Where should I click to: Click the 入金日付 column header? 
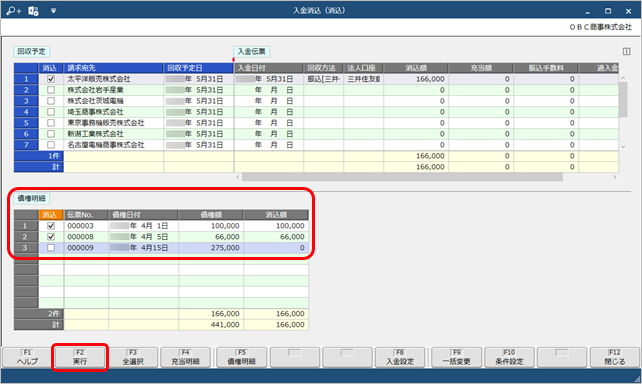coord(269,68)
